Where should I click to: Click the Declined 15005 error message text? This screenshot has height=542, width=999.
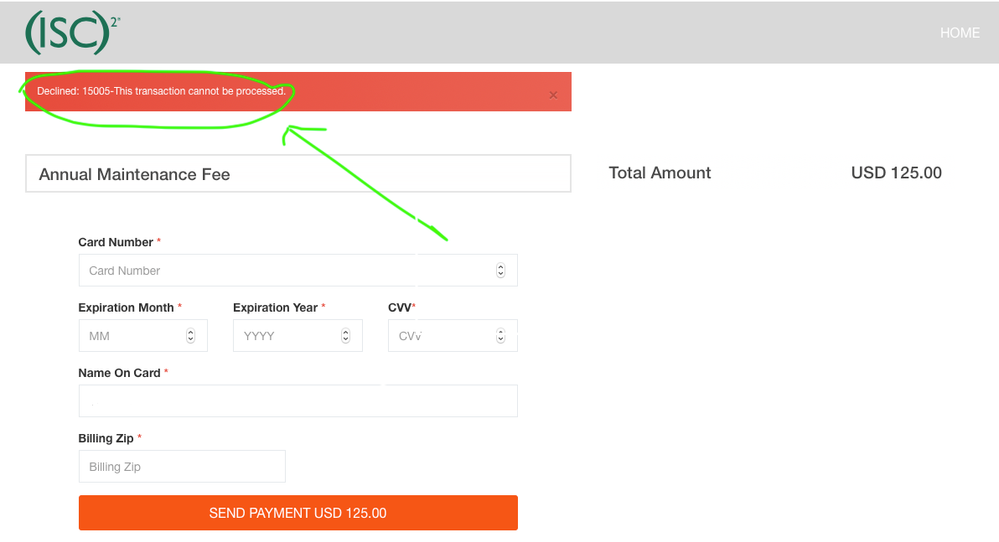tap(161, 91)
